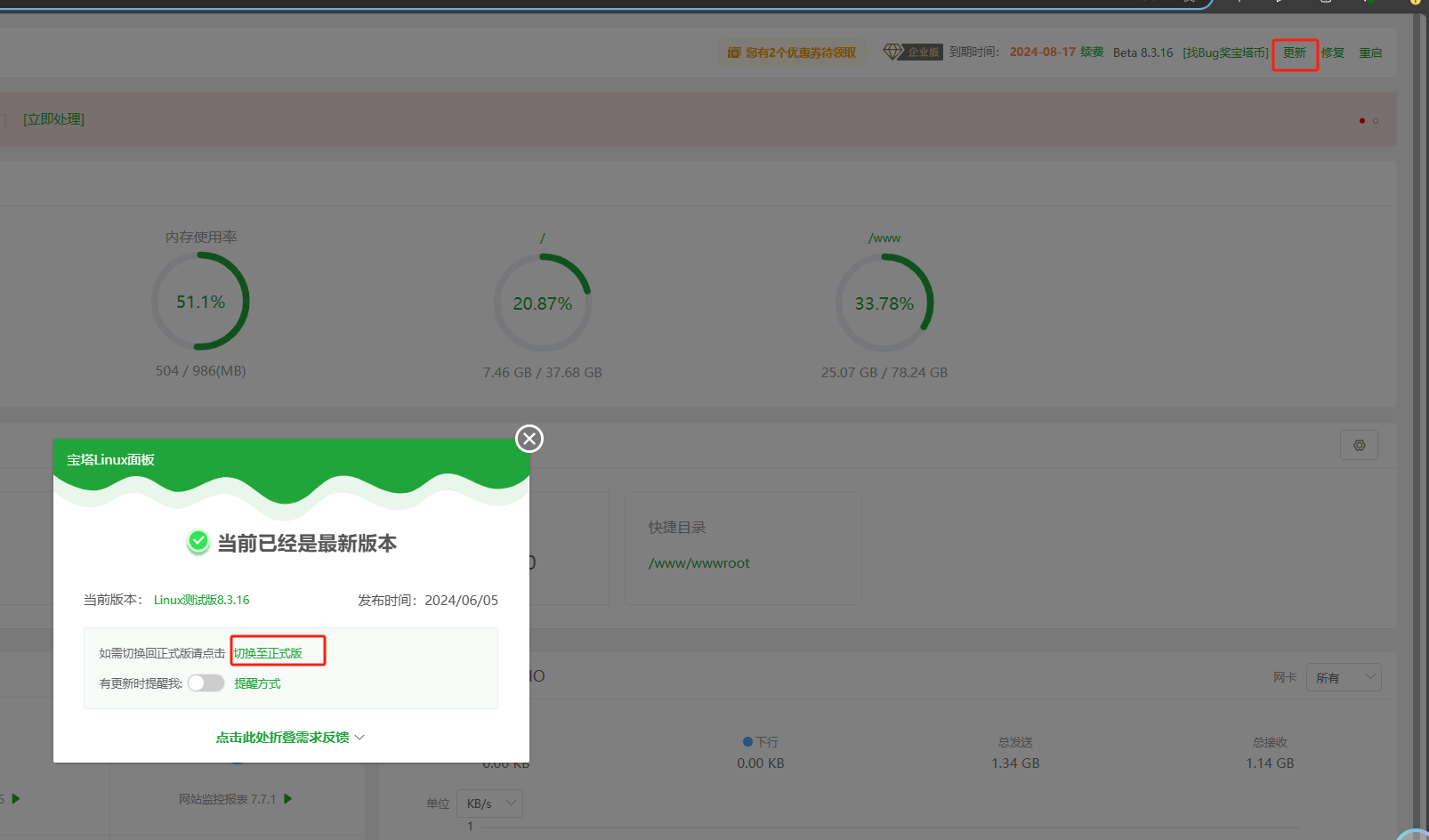Open the settings gear button
Image resolution: width=1429 pixels, height=840 pixels.
[x=1359, y=445]
